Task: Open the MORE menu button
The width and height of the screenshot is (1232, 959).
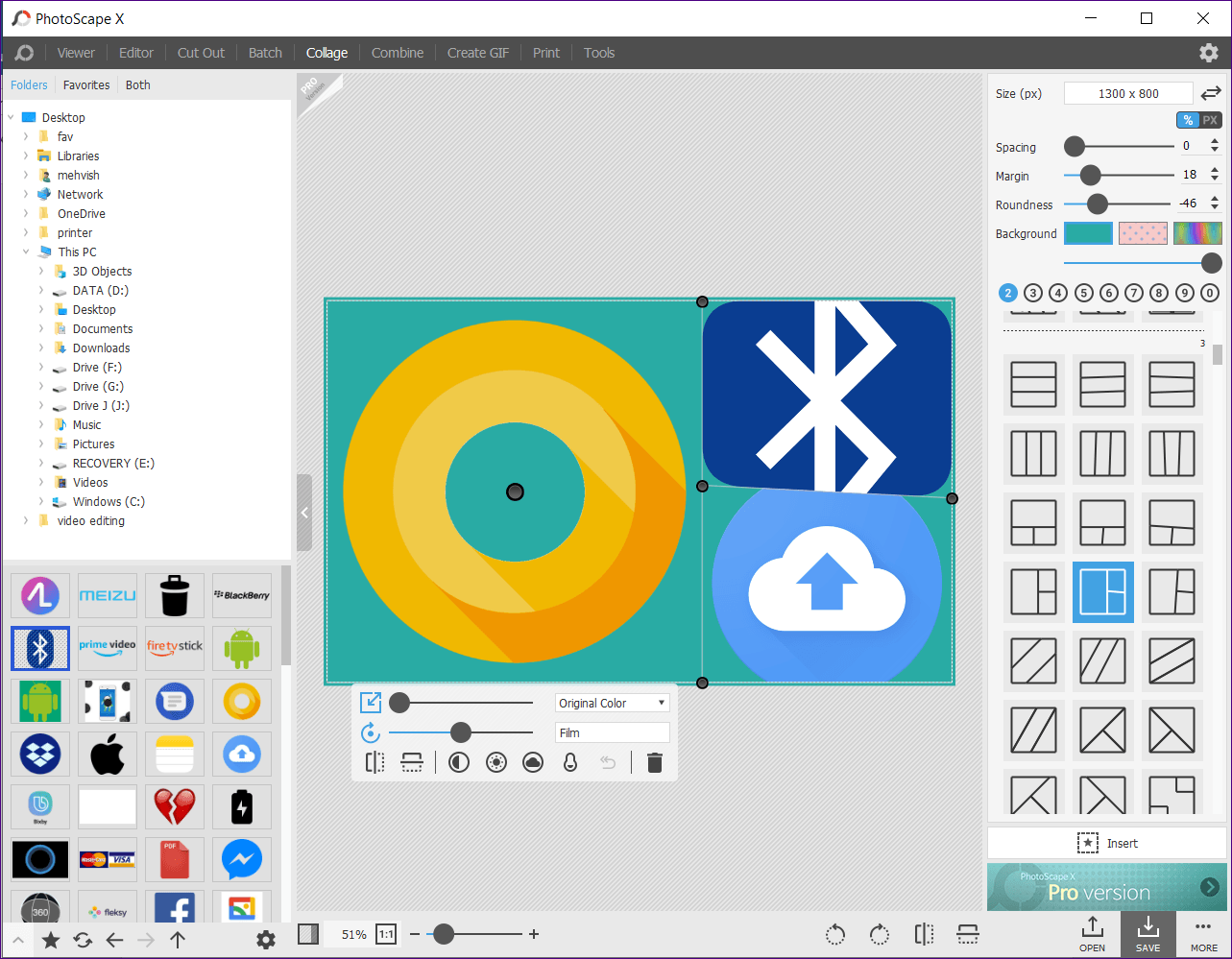Action: (x=1204, y=934)
